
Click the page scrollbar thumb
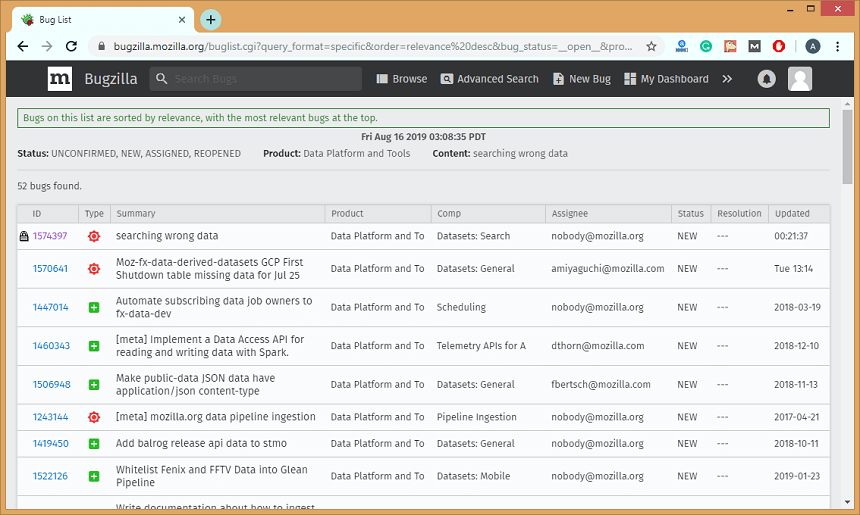847,147
